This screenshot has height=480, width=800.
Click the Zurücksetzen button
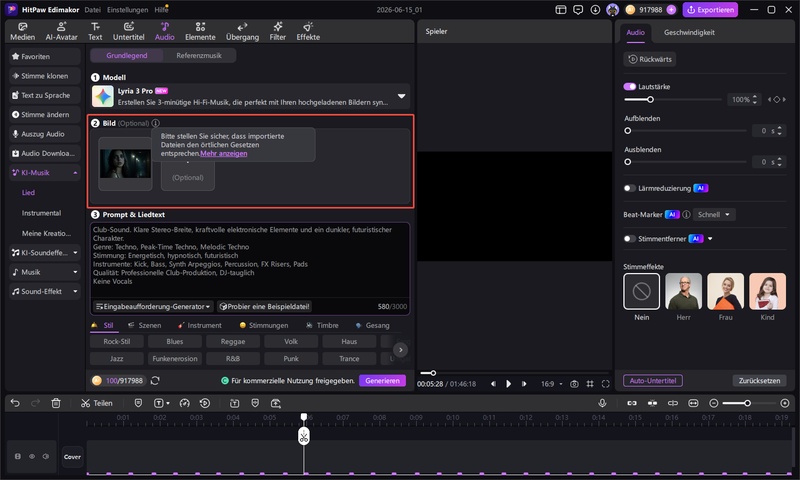coord(759,381)
